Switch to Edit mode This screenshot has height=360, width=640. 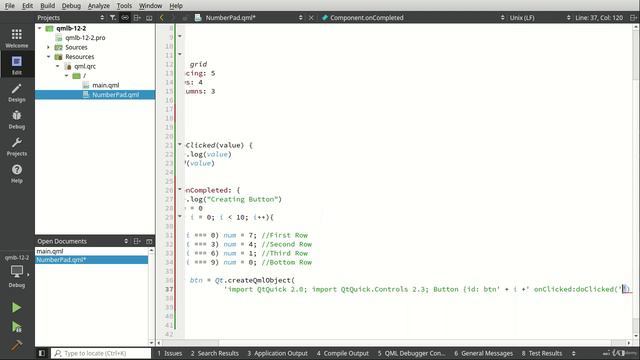click(x=17, y=65)
